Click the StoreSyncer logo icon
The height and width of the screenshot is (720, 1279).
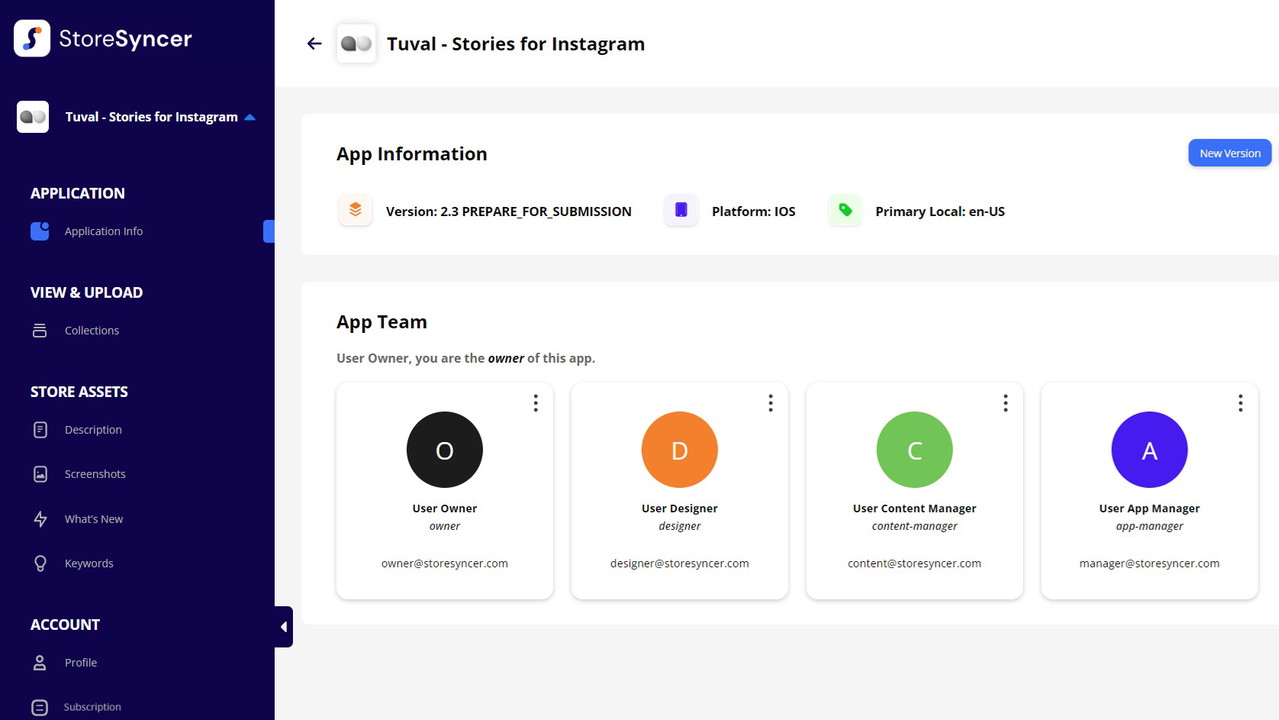(32, 39)
